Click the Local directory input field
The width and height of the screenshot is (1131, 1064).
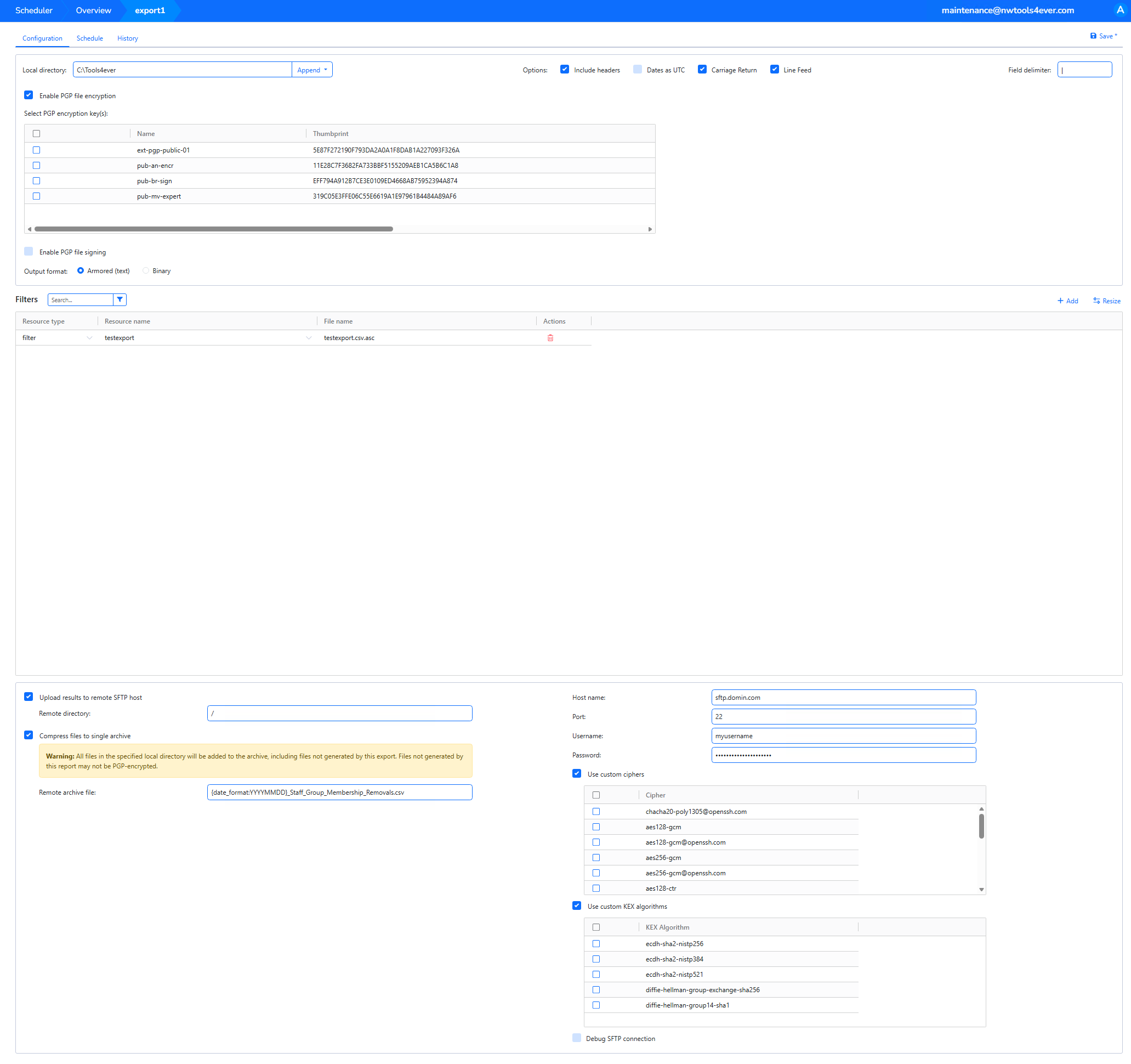[x=182, y=70]
